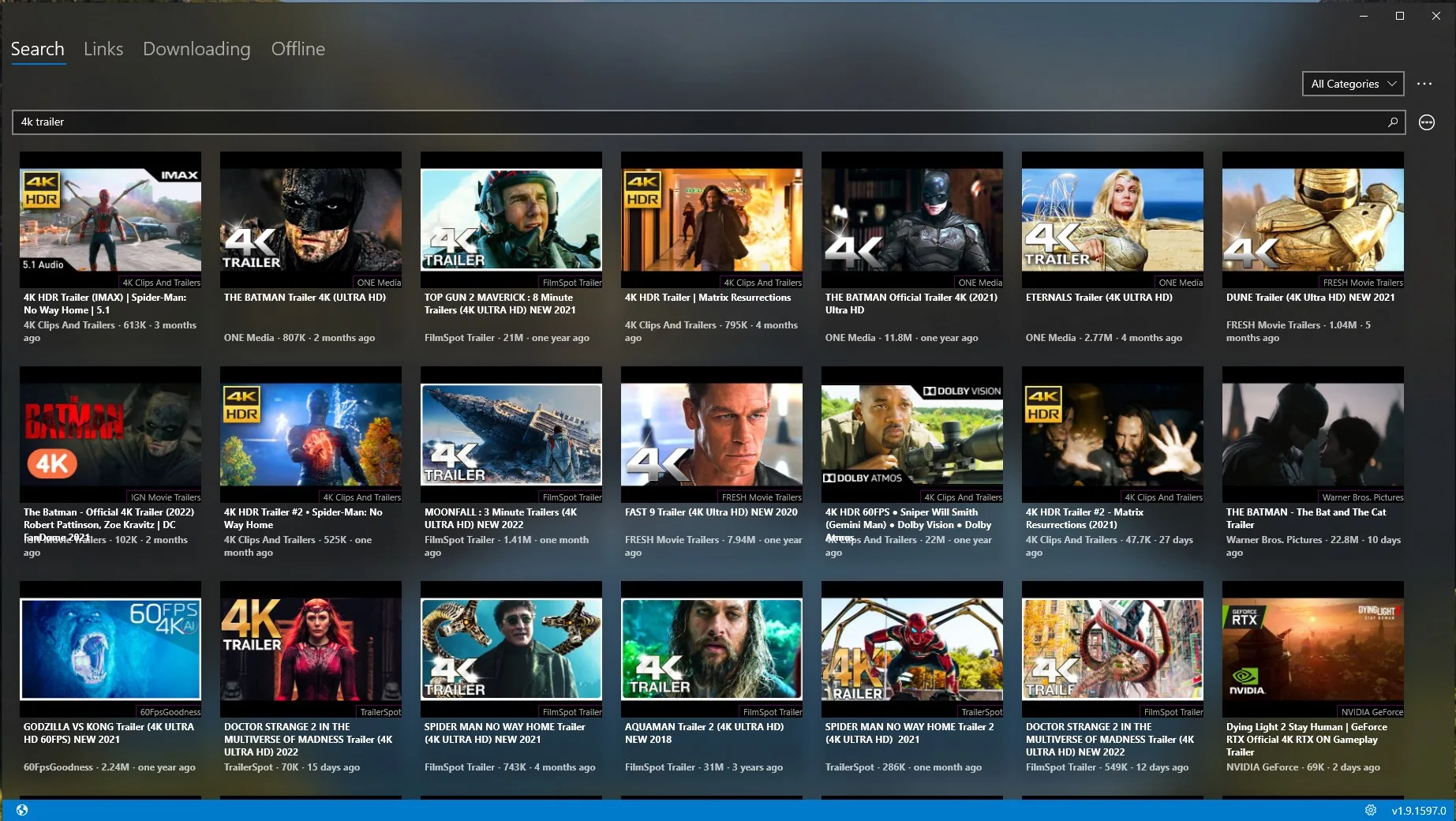Click 'FilmSpot Trailer · 31M · 3 years ago' text
Viewport: 1456px width, 821px height.
[704, 767]
